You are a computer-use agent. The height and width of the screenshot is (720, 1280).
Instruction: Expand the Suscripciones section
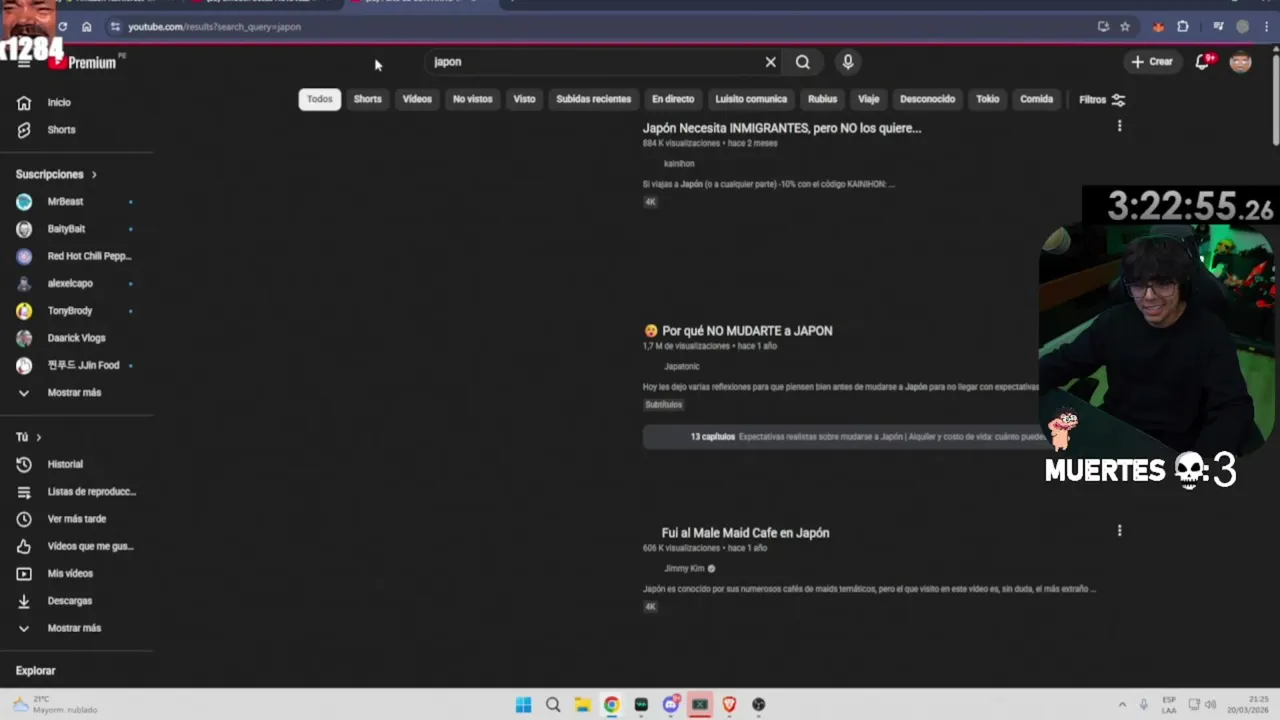click(56, 174)
